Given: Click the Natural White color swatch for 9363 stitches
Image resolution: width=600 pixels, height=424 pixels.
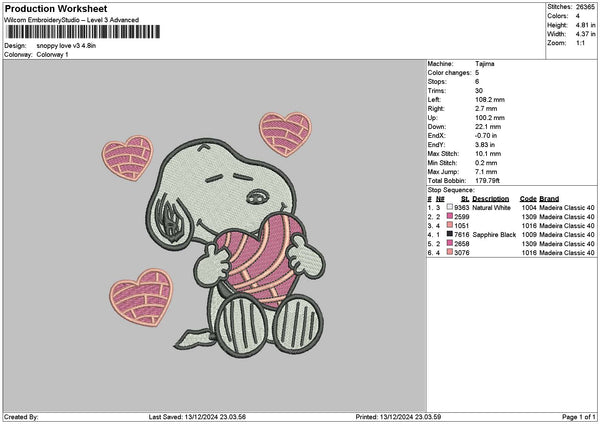Looking at the screenshot, I should click(x=450, y=207).
